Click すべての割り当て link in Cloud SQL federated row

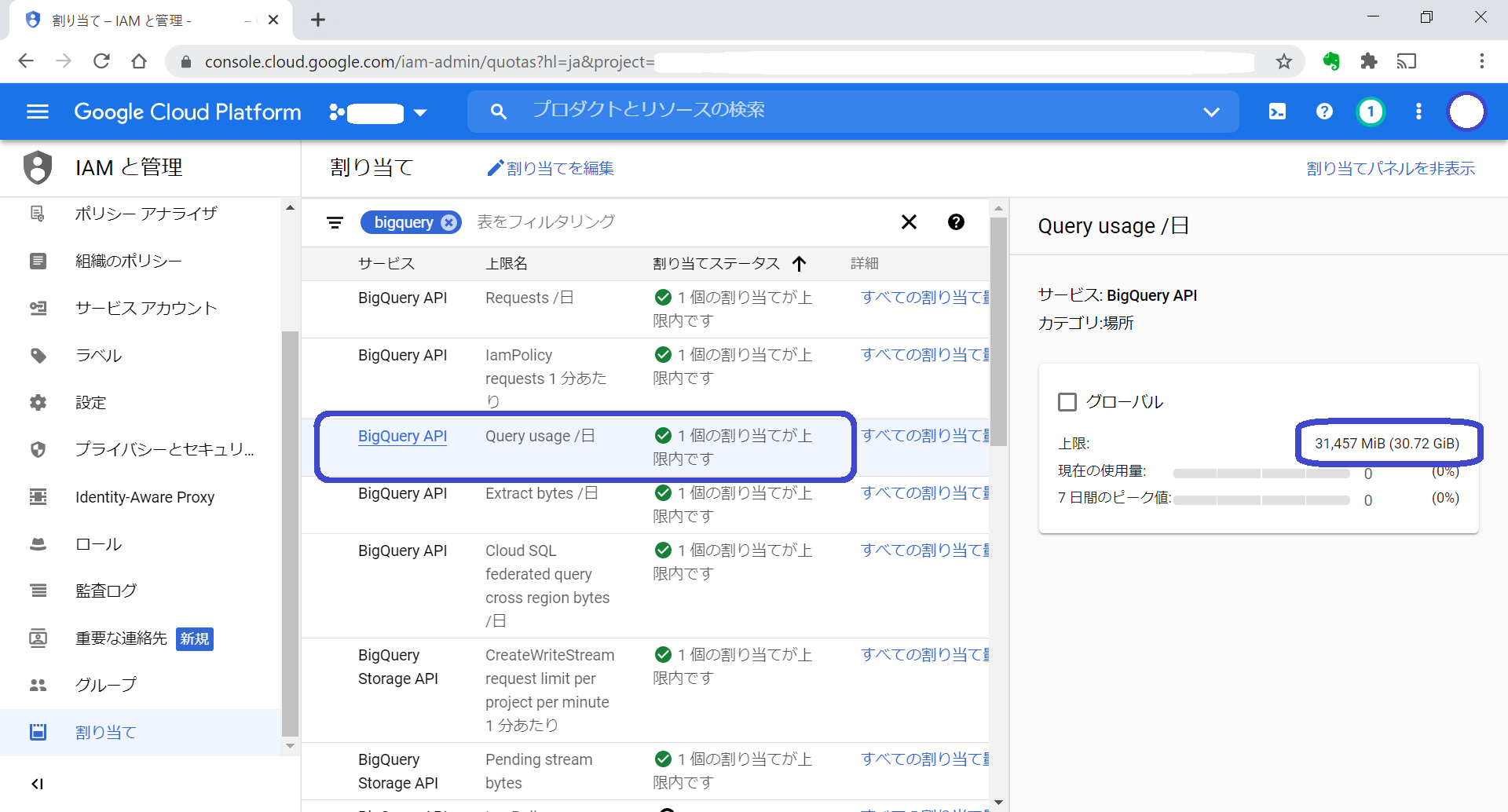coord(924,550)
